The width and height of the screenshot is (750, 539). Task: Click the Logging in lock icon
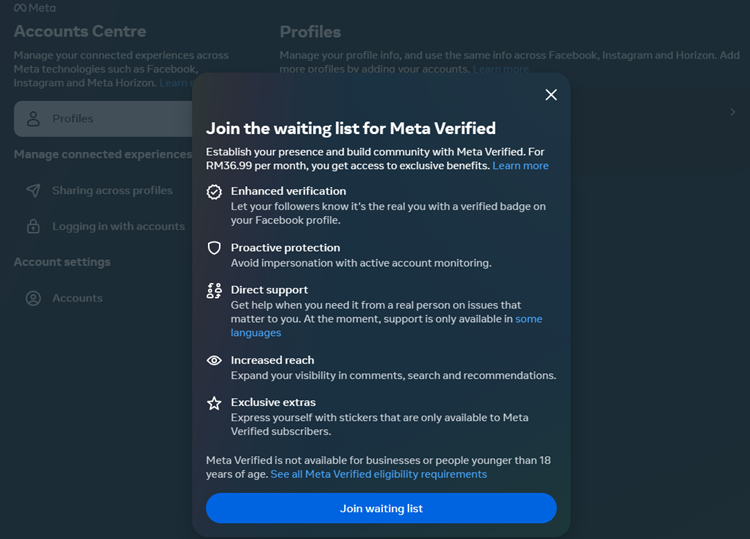(33, 226)
